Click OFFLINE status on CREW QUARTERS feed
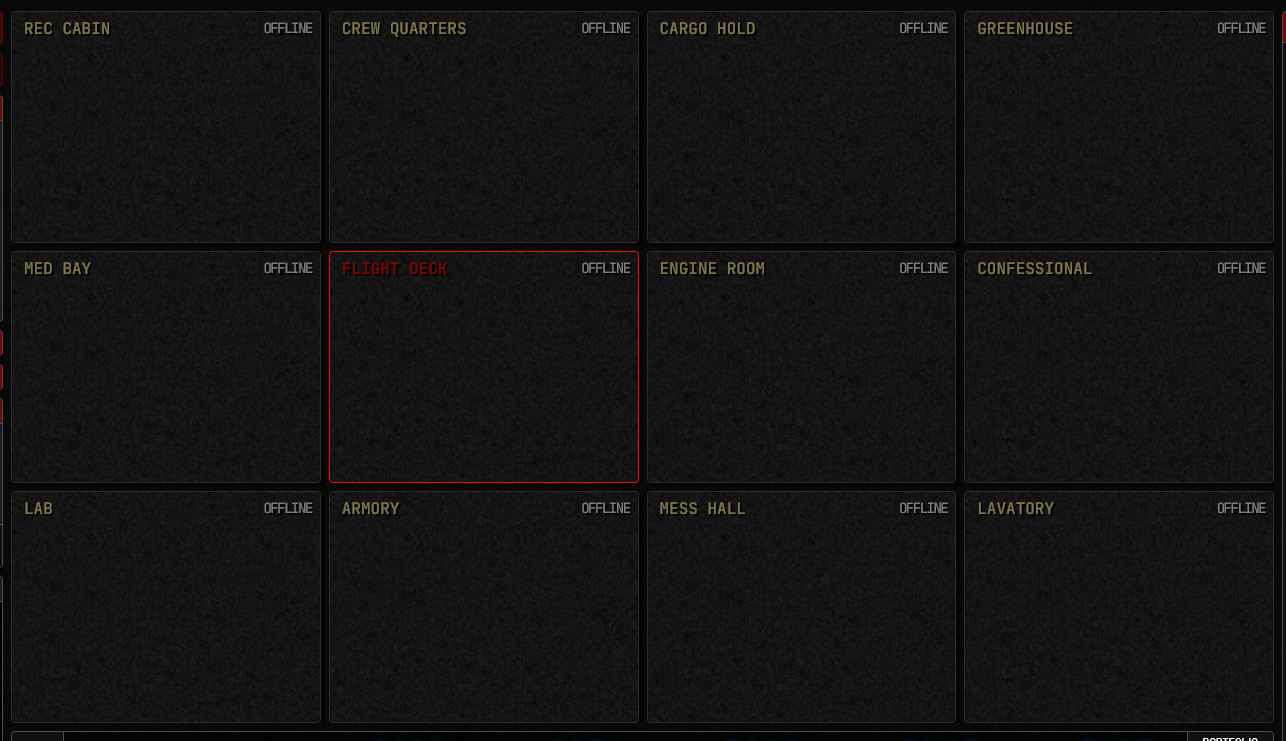The height and width of the screenshot is (741, 1286). tap(606, 29)
